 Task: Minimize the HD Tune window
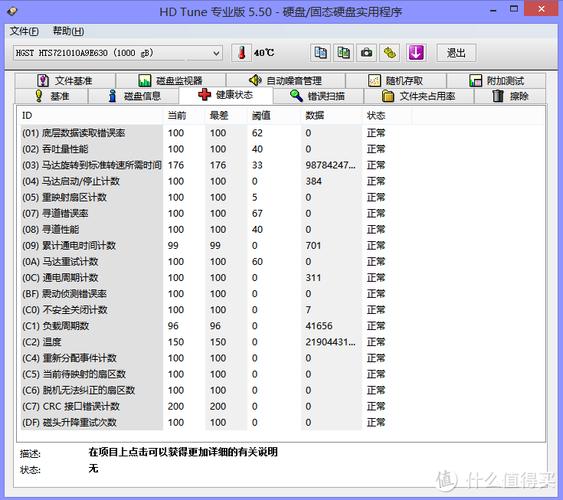(x=493, y=11)
